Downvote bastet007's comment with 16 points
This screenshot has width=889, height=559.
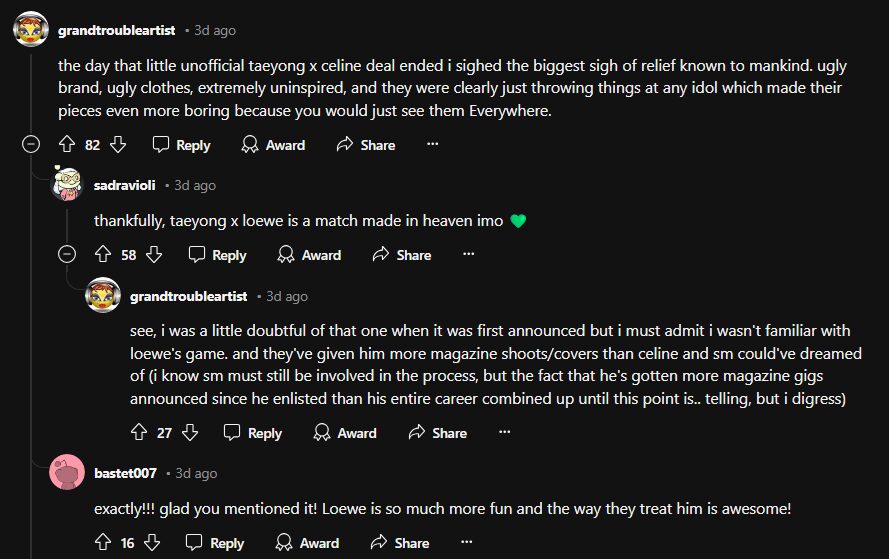click(x=152, y=543)
